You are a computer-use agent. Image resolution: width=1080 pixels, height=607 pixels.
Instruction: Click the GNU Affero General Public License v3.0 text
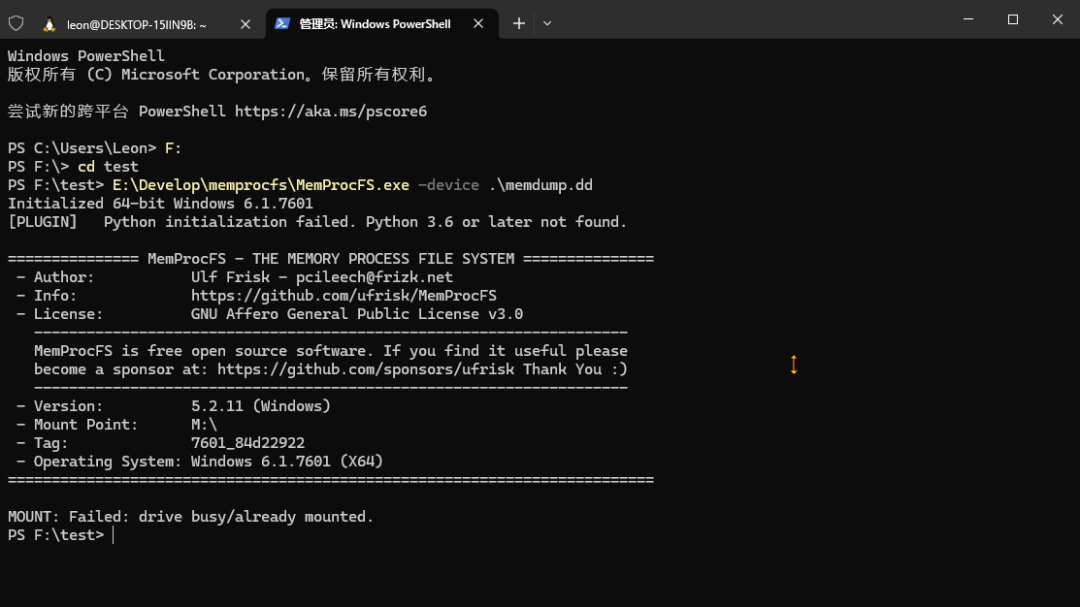coord(357,314)
